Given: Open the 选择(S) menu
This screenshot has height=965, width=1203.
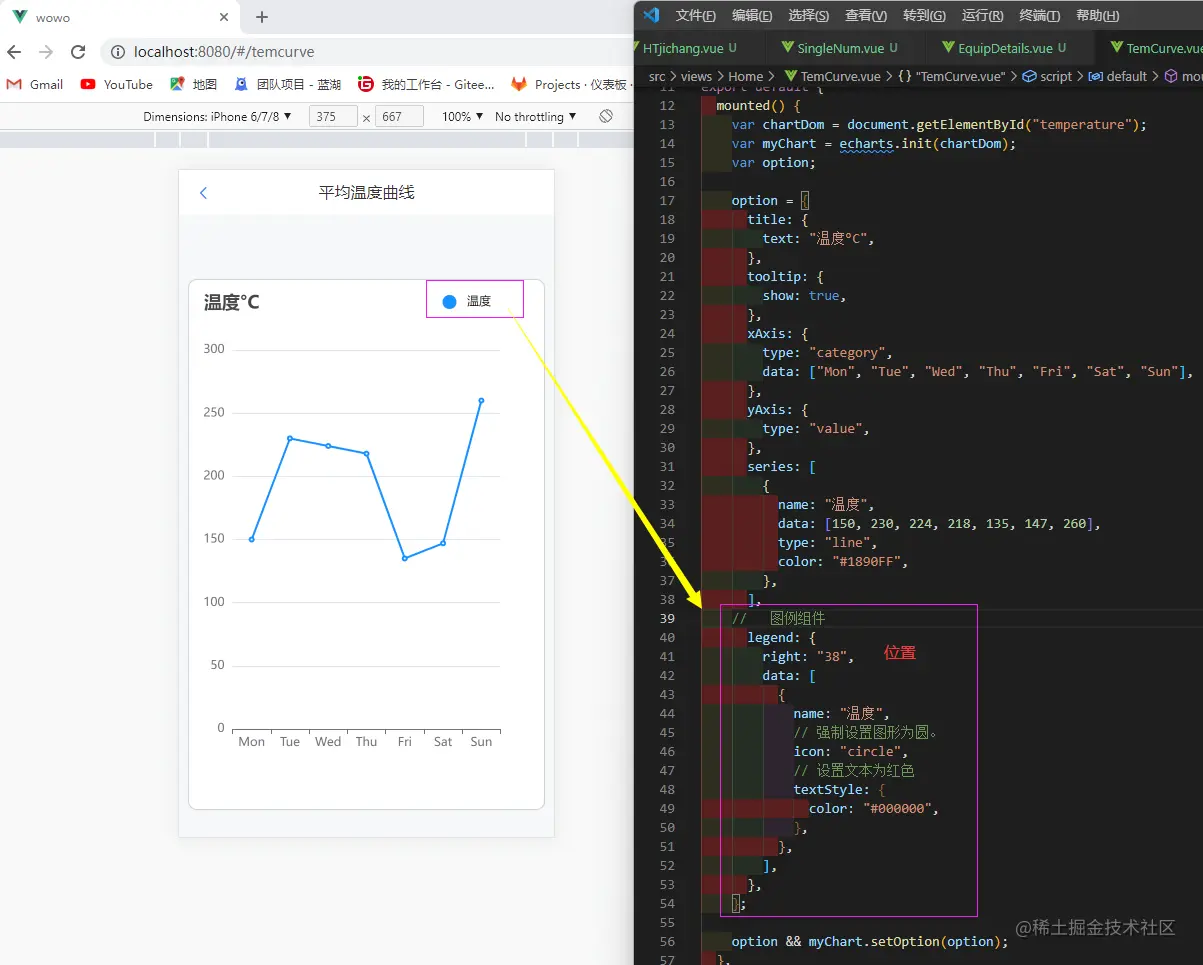Looking at the screenshot, I should pos(809,15).
